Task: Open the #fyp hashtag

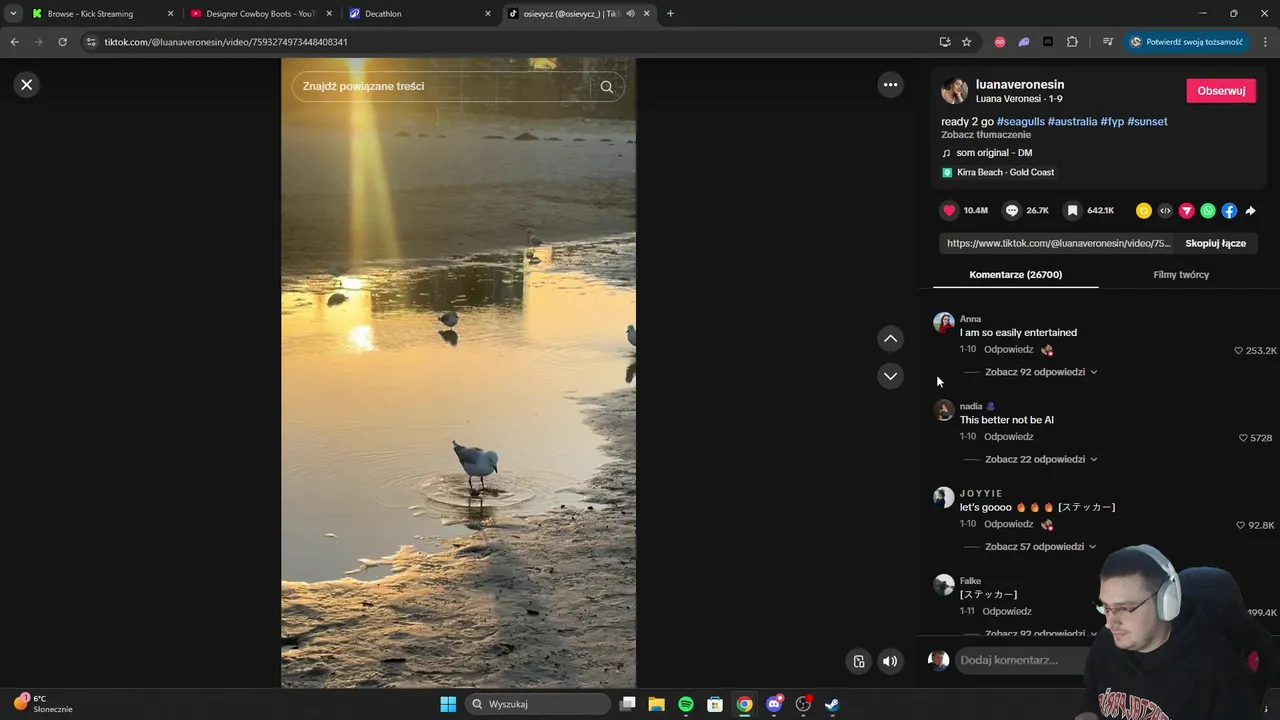Action: 1112,122
